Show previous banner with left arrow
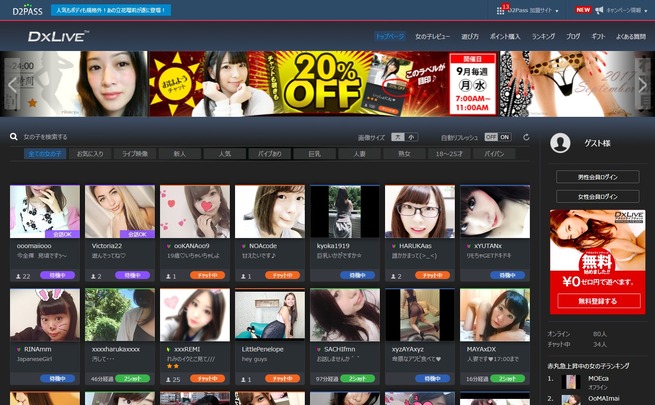The height and width of the screenshot is (405, 655). 12,85
